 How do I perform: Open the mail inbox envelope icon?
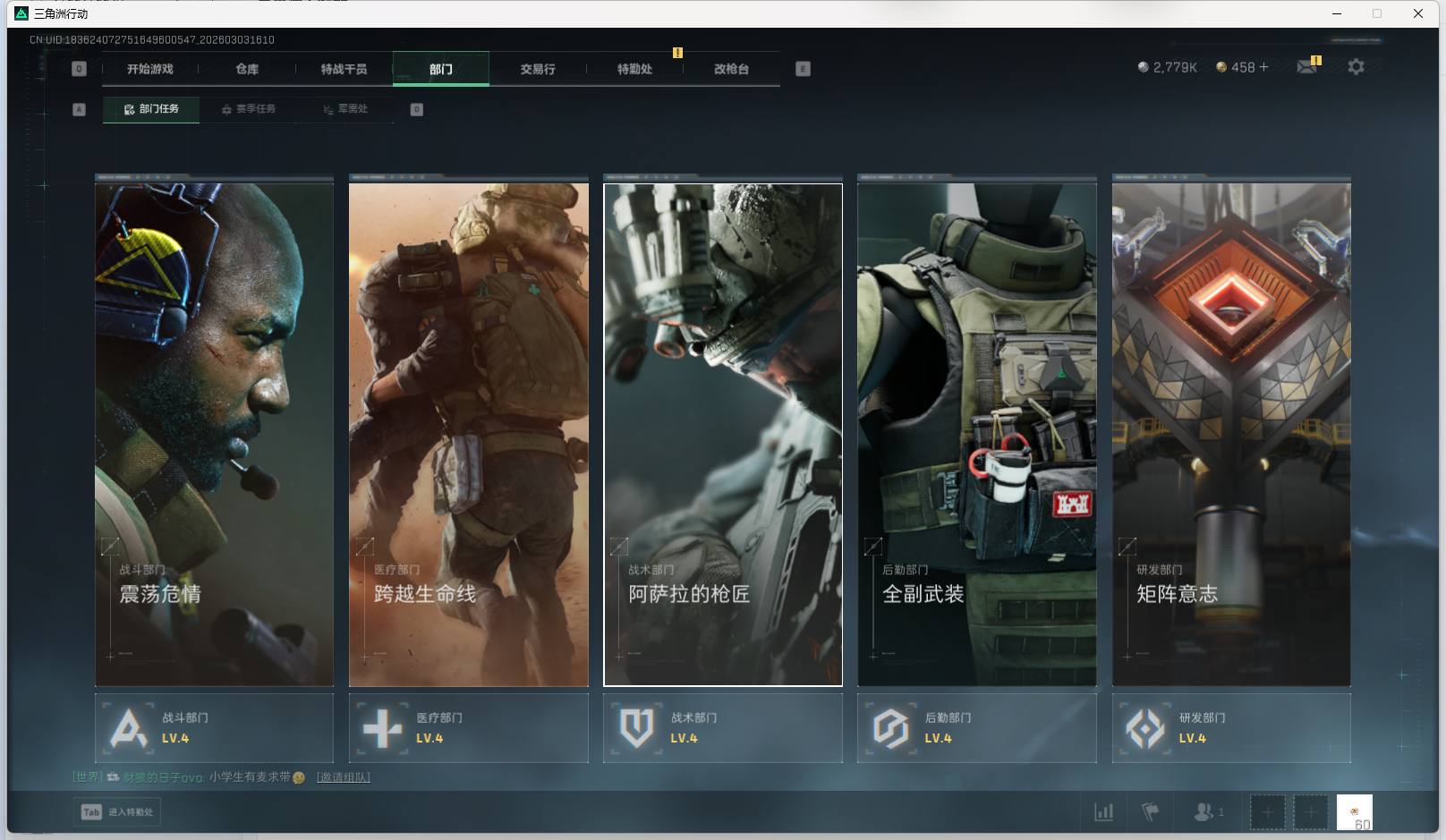1306,67
